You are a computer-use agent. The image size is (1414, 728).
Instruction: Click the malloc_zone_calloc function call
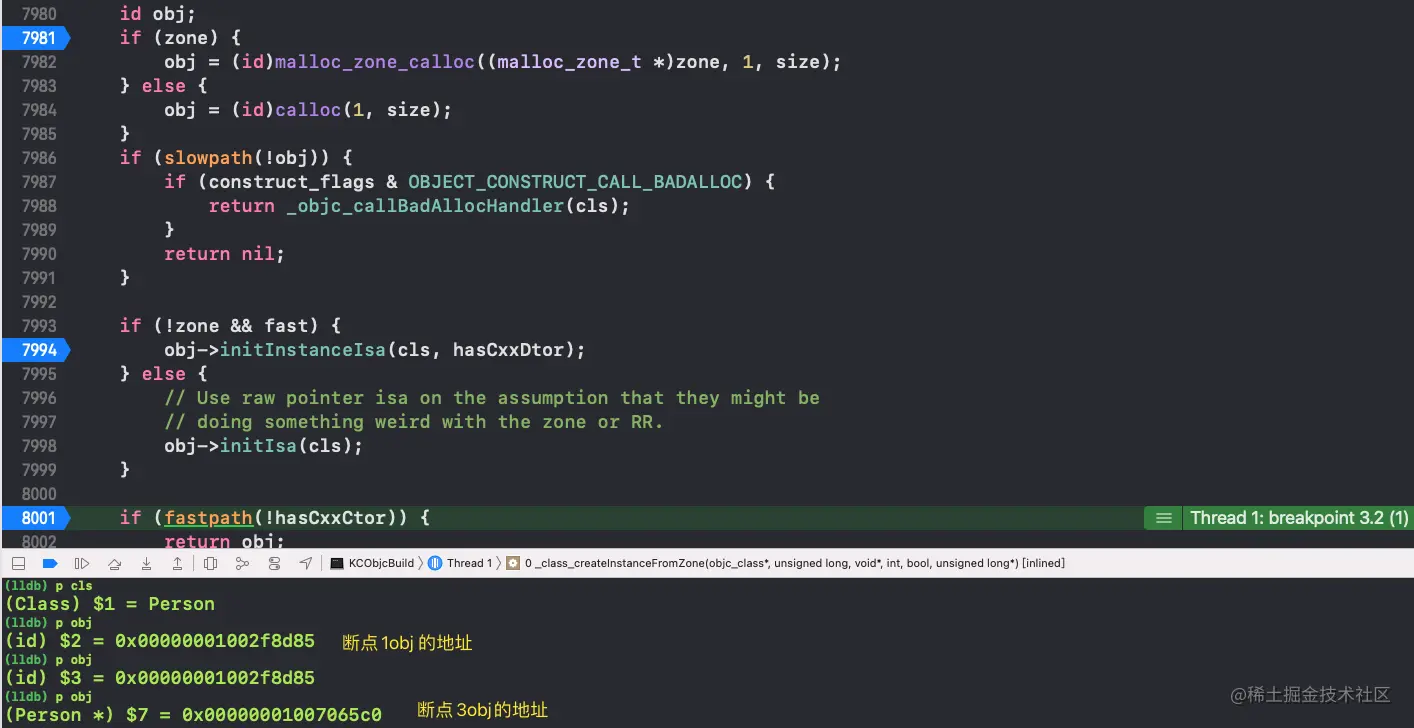click(x=374, y=62)
